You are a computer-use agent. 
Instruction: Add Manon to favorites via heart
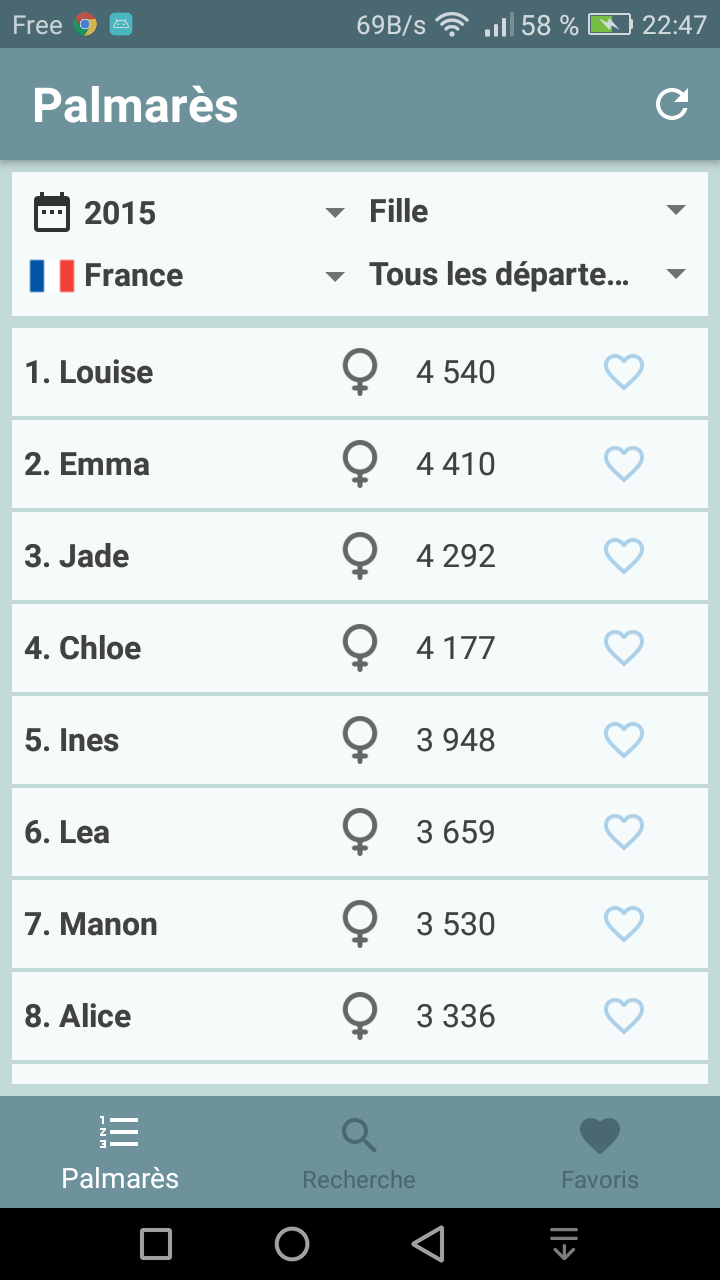tap(624, 924)
